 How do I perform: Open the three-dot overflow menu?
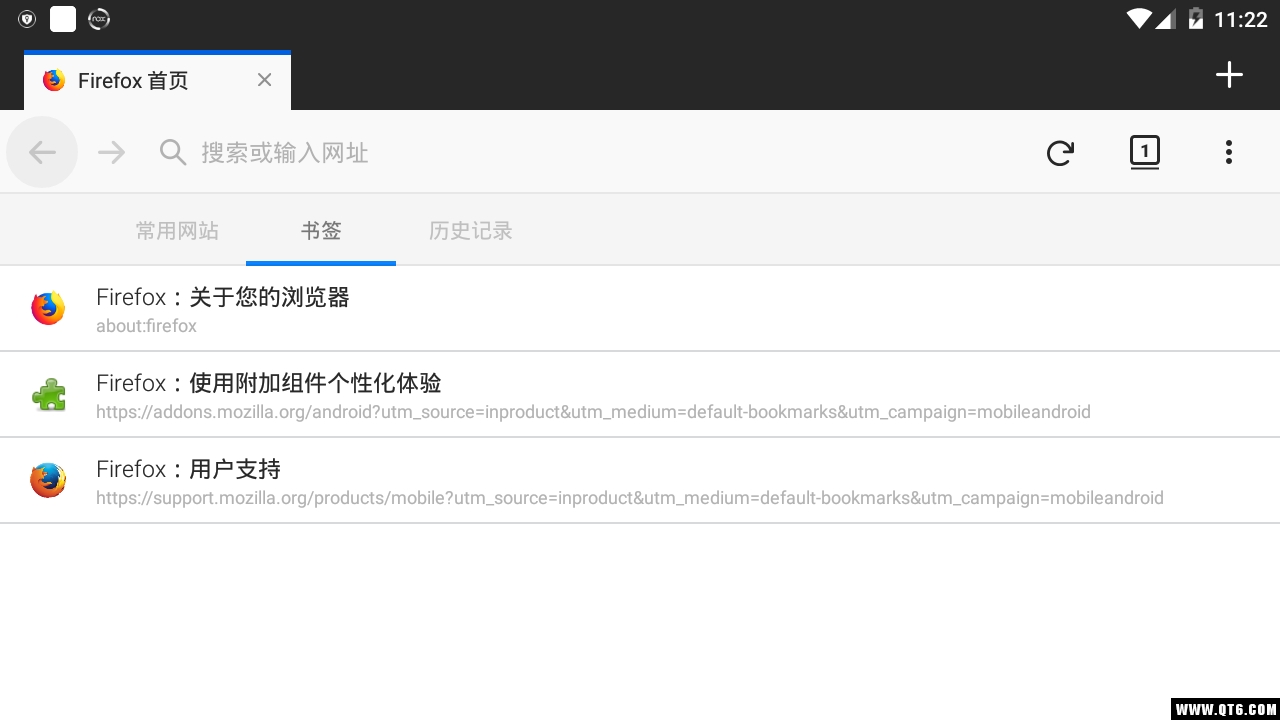tap(1229, 152)
